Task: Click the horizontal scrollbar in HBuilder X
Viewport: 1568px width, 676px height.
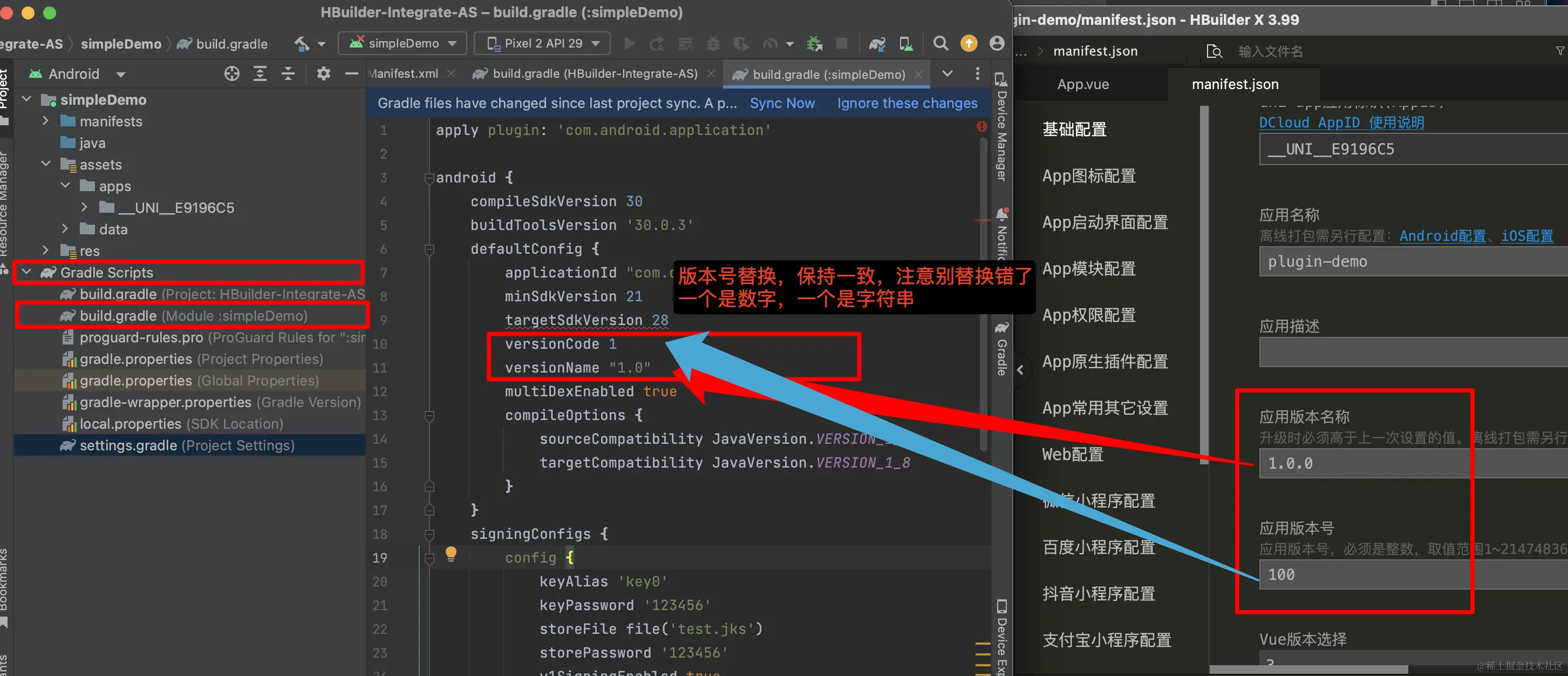Action: pos(1308,670)
